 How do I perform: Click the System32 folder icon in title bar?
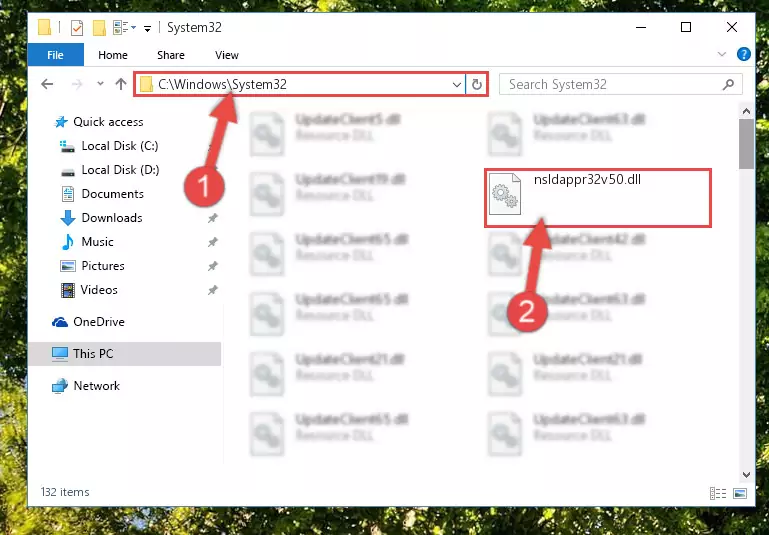[44, 27]
